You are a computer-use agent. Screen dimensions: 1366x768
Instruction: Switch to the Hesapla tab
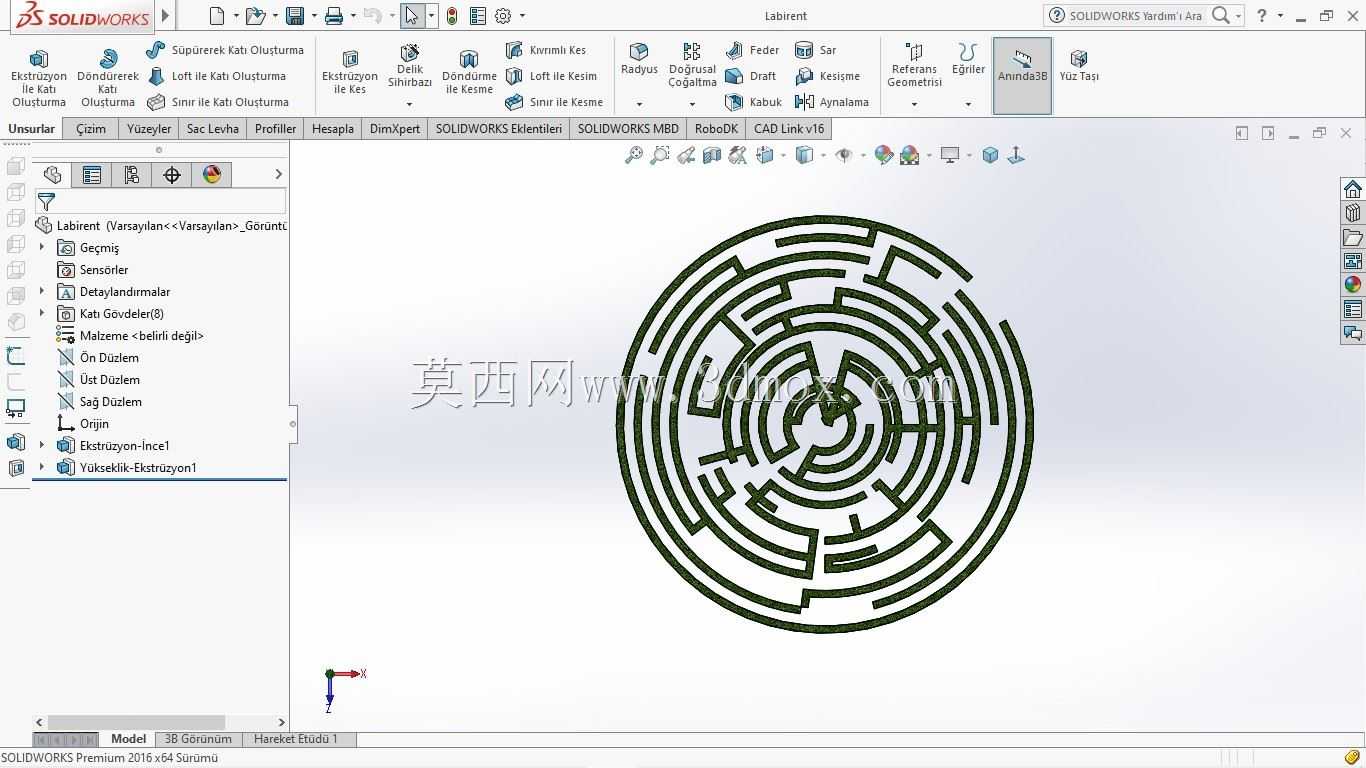[333, 129]
